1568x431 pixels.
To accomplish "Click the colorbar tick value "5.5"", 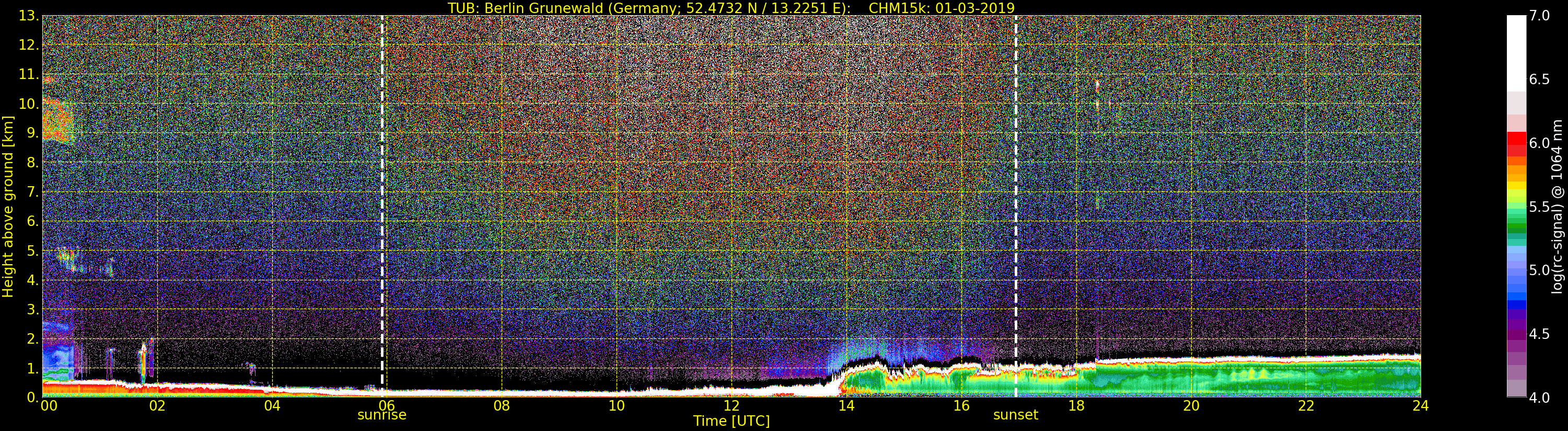I will click(1539, 207).
